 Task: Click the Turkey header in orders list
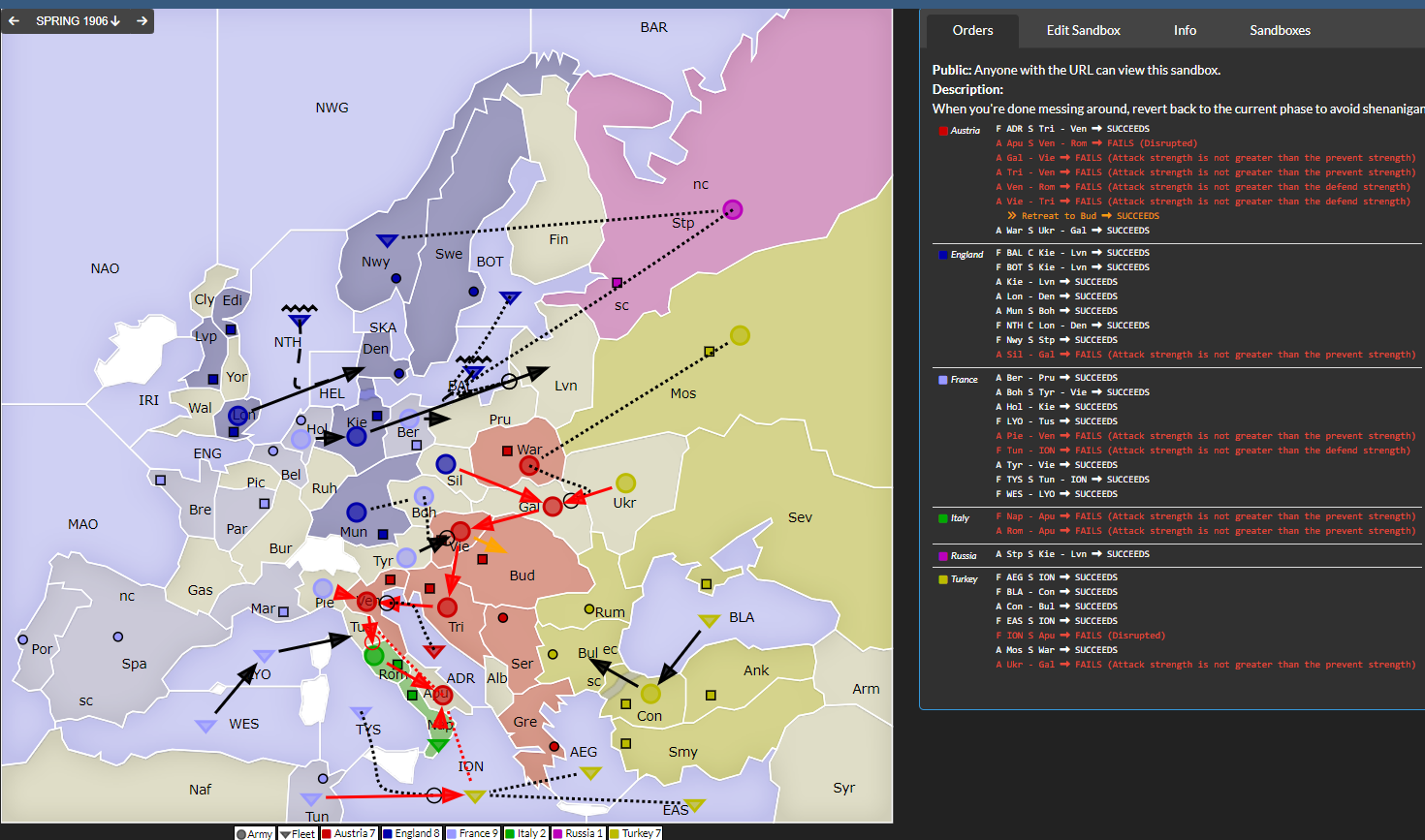point(958,579)
